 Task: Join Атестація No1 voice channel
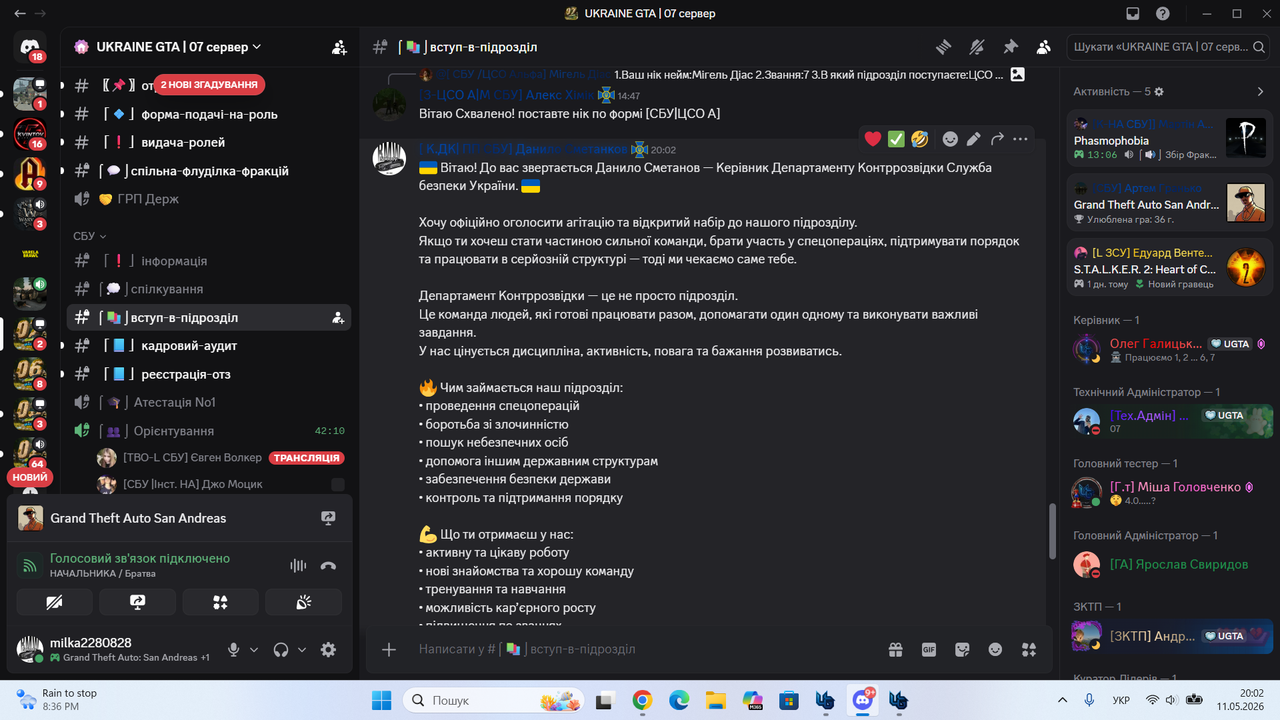(208, 402)
